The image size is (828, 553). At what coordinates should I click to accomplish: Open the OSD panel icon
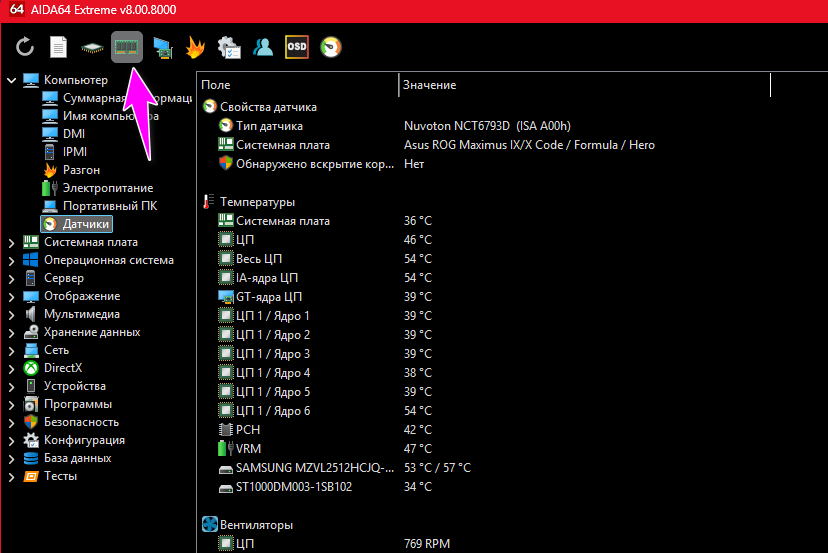[x=297, y=47]
